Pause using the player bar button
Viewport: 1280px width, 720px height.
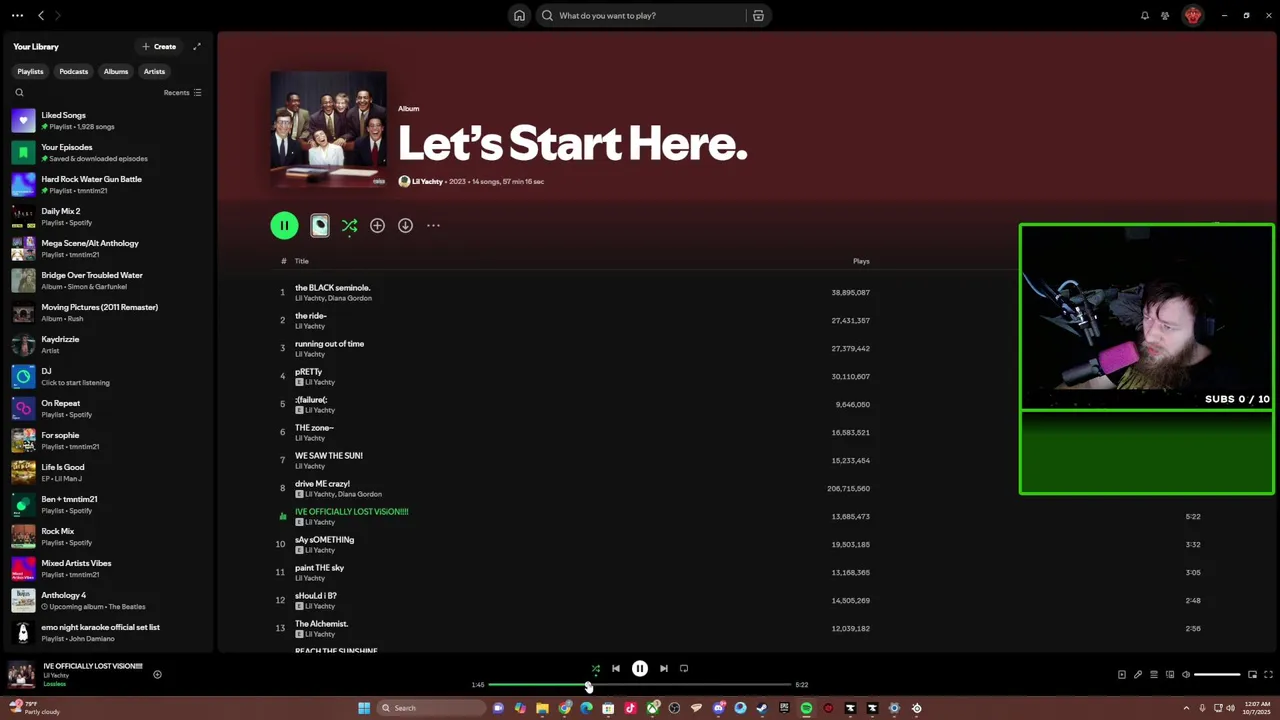(640, 668)
